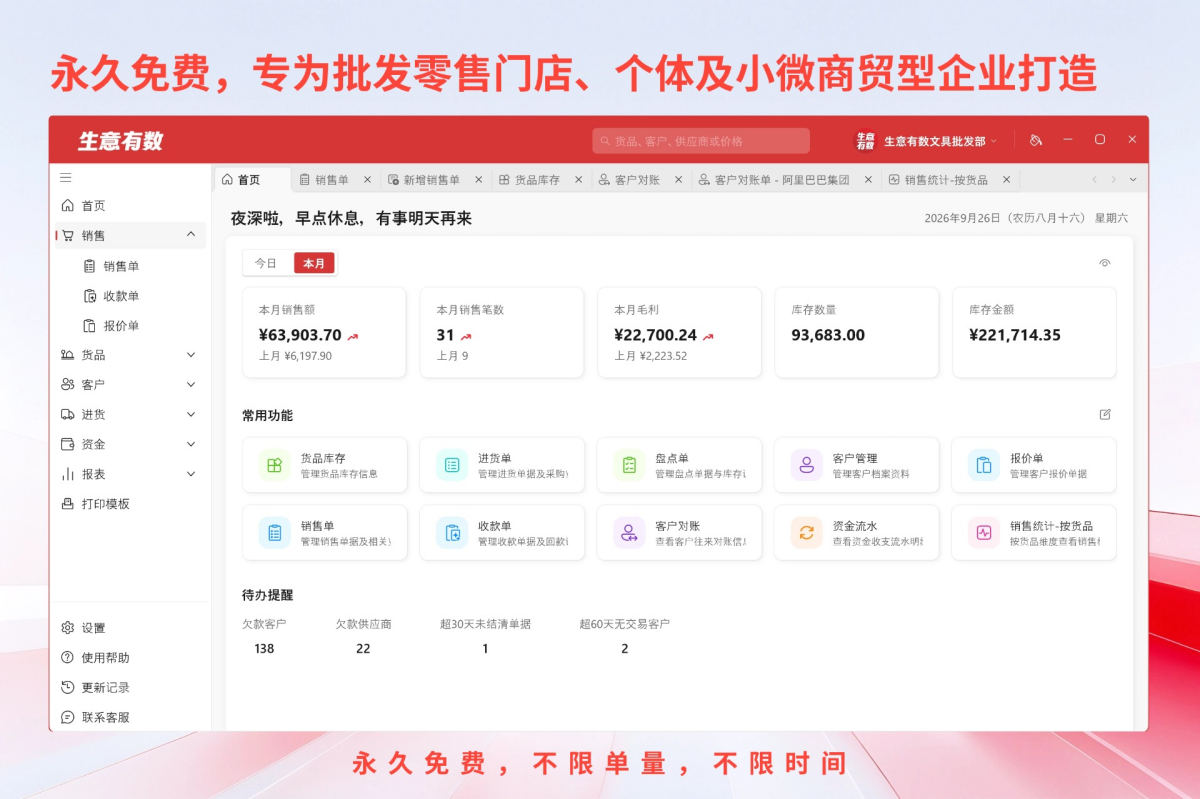
Task: Open the 进货单 shortcut card
Action: coord(502,465)
